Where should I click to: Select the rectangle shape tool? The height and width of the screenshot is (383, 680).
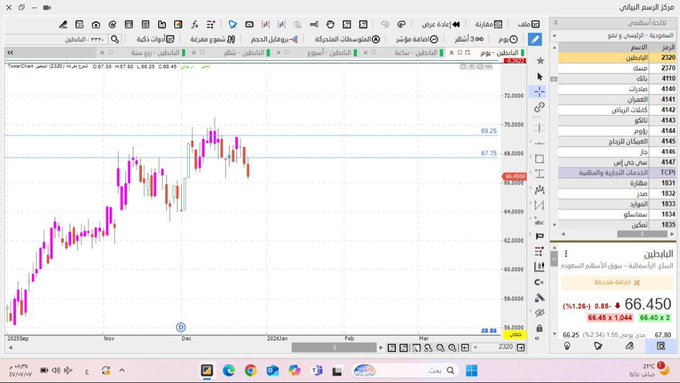click(x=539, y=159)
